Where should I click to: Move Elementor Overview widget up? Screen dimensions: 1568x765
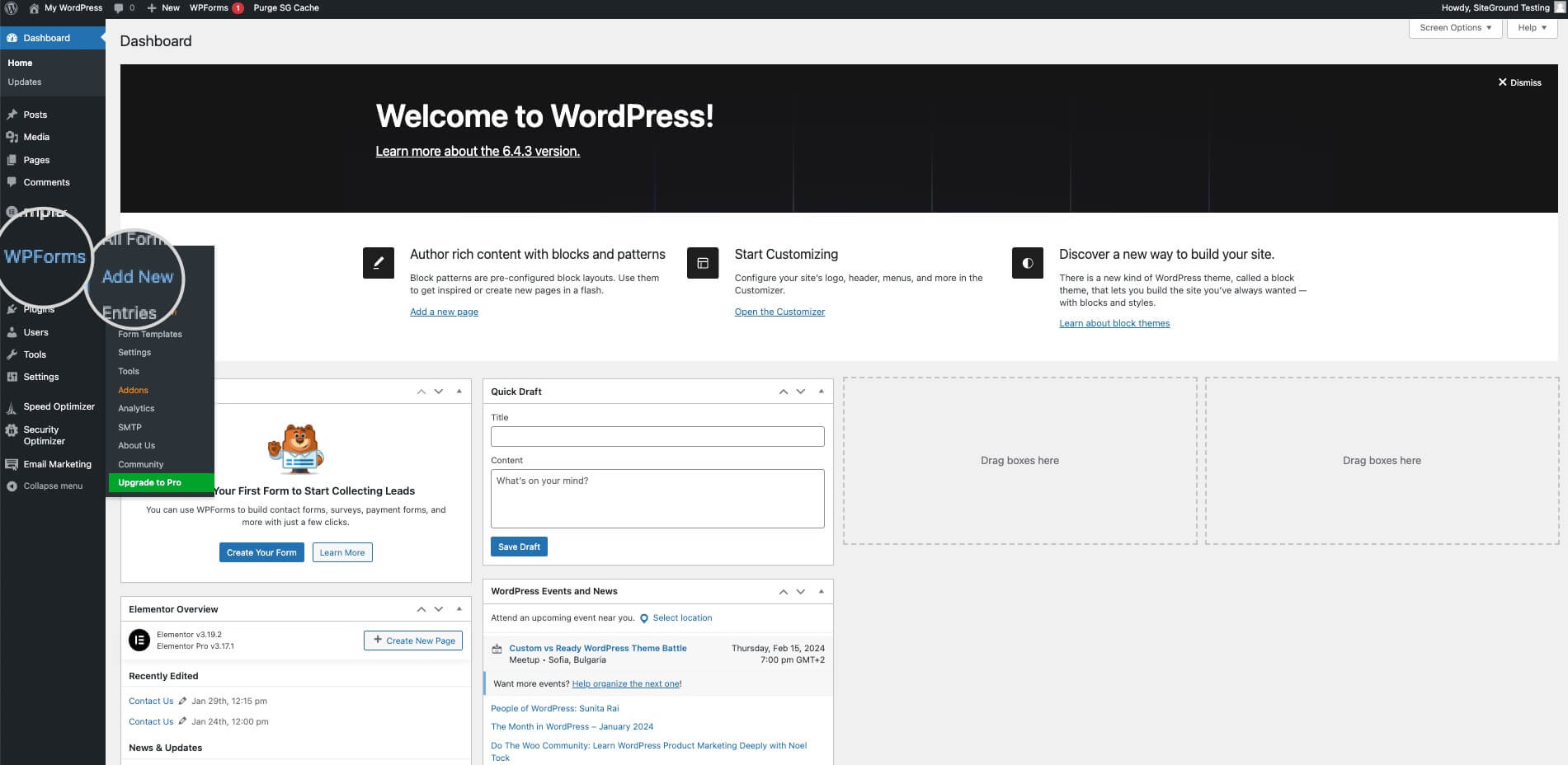point(421,609)
